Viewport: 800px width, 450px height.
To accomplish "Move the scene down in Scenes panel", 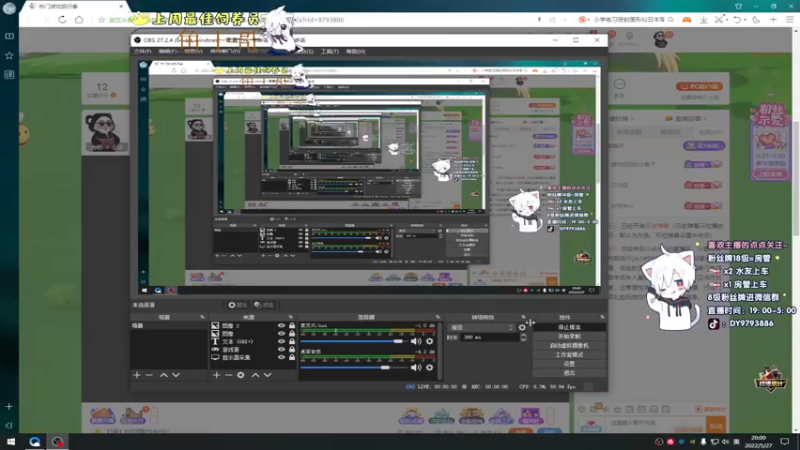I will [176, 375].
